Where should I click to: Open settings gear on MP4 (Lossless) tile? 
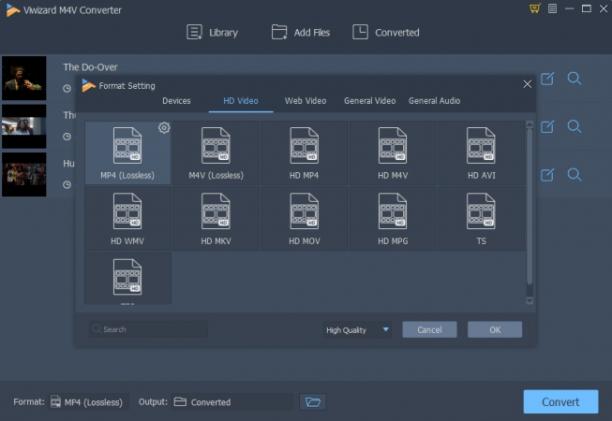(164, 128)
